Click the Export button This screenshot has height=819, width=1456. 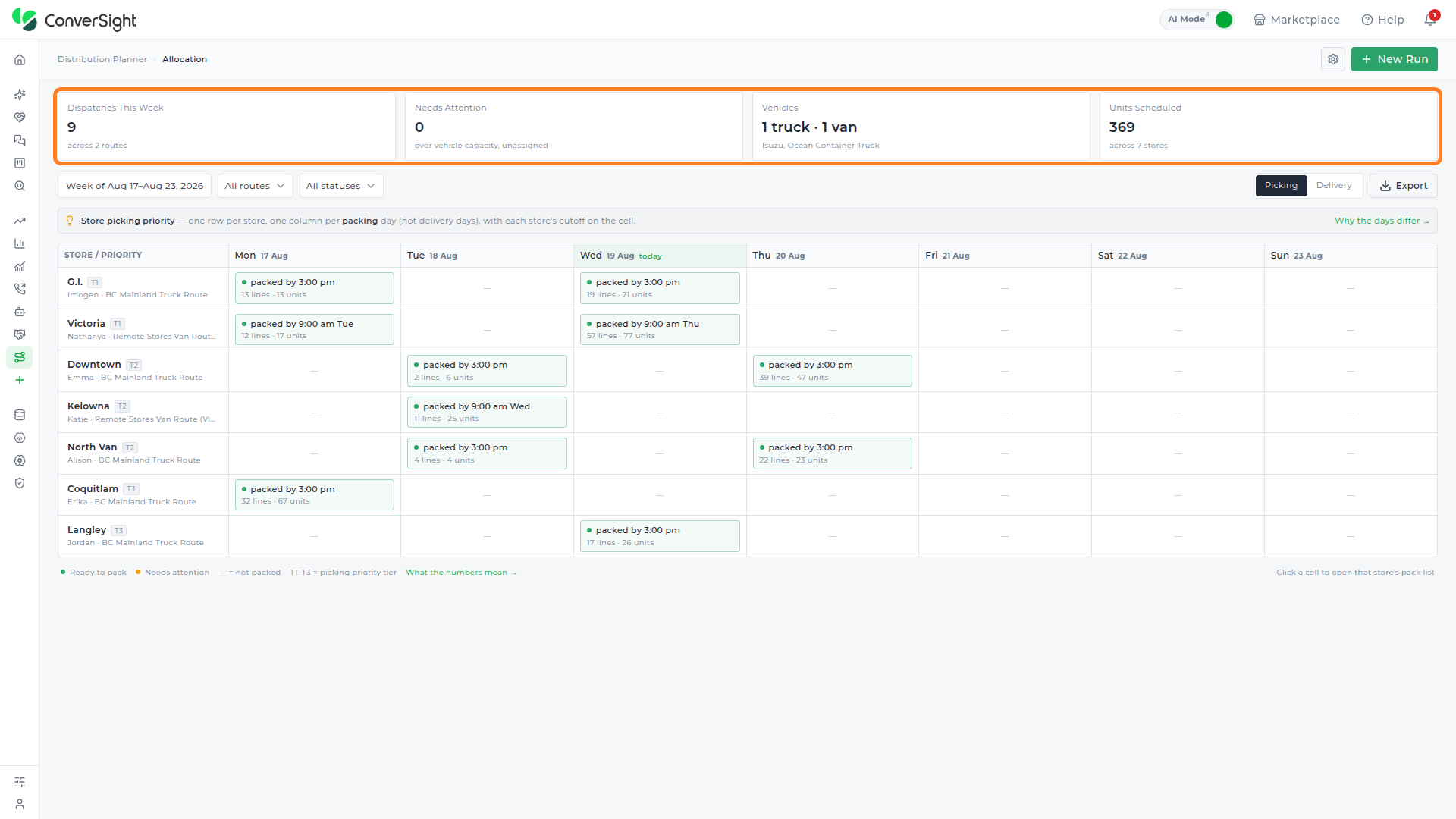click(1403, 186)
